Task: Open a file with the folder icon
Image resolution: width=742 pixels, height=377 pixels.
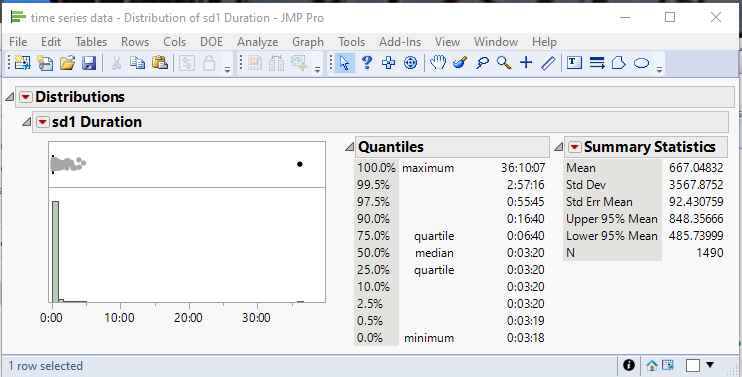Action: pos(68,63)
